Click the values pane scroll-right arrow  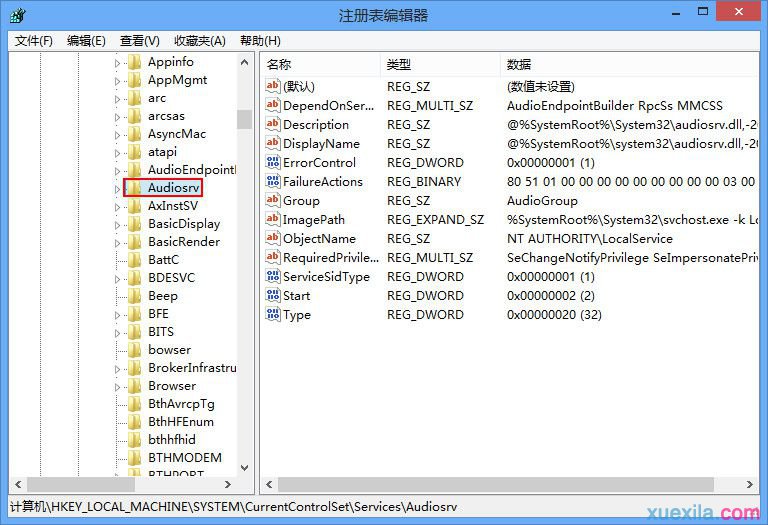tap(749, 484)
